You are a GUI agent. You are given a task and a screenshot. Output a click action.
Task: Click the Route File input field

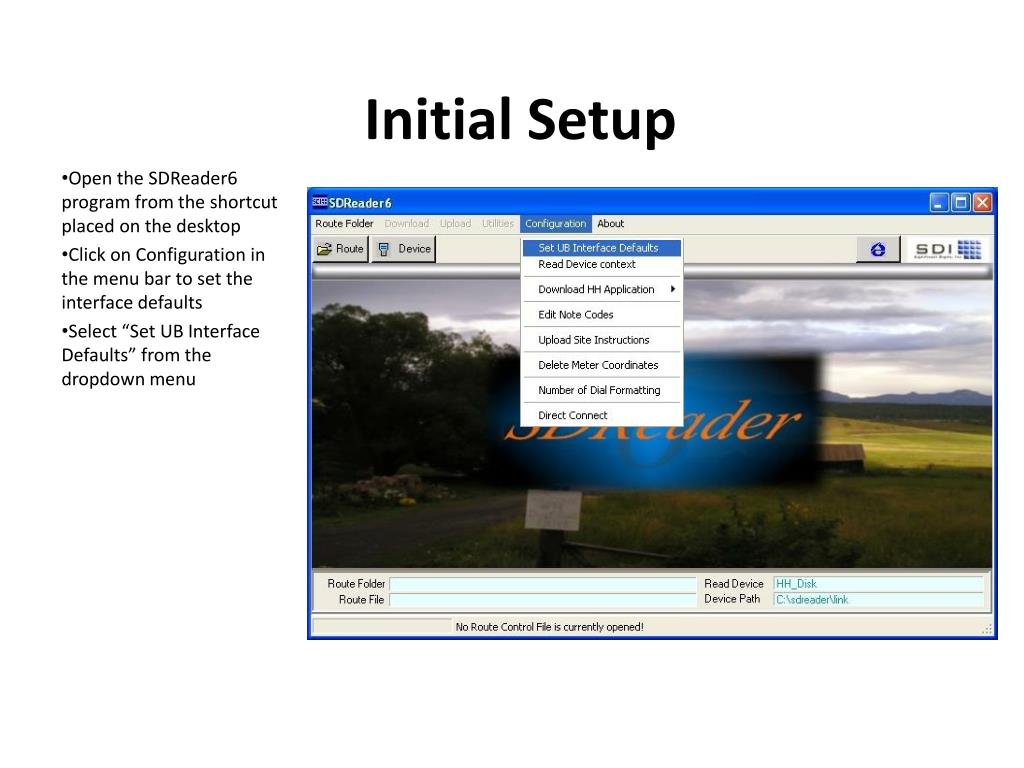pos(543,600)
